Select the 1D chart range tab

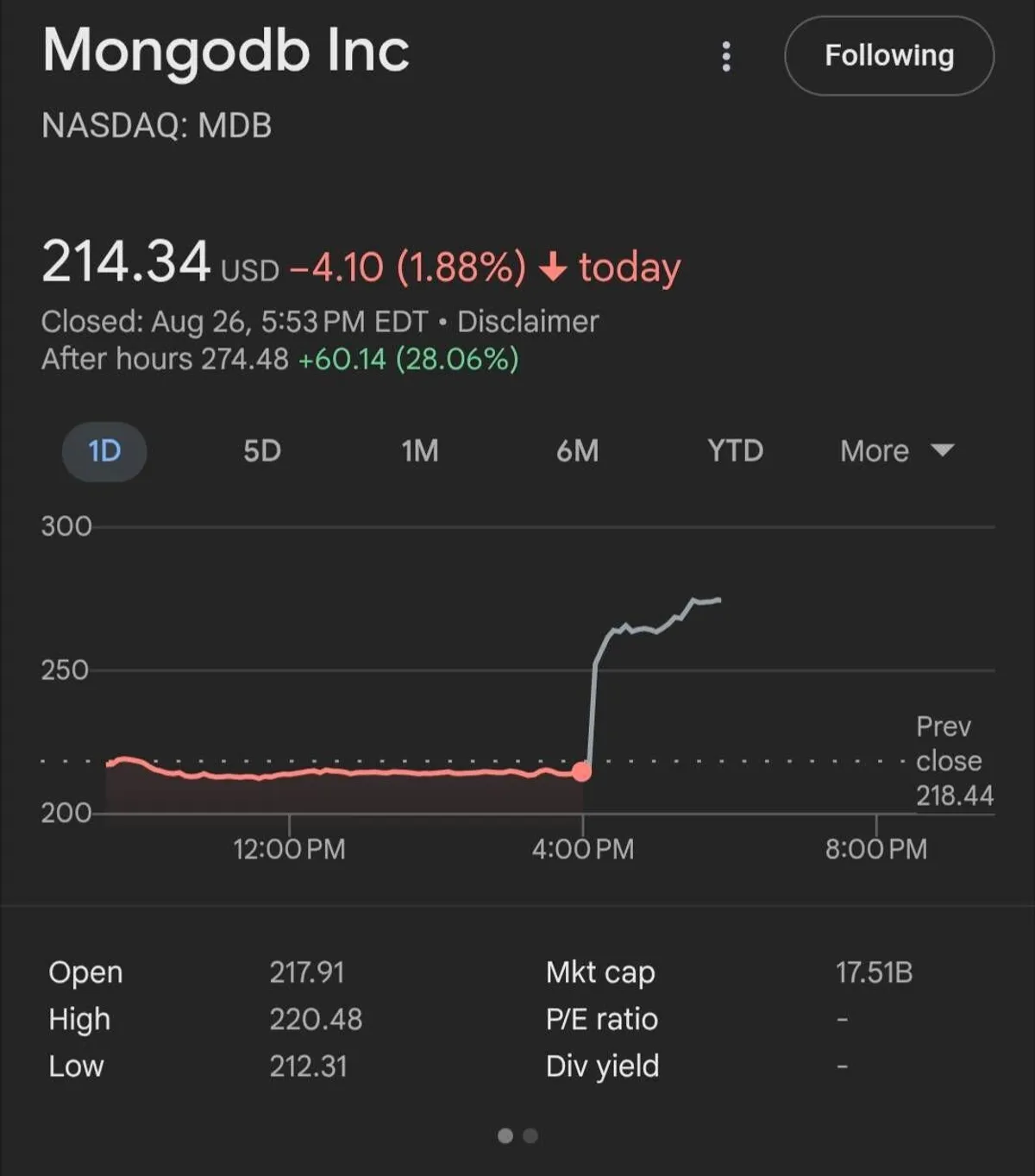[x=104, y=451]
